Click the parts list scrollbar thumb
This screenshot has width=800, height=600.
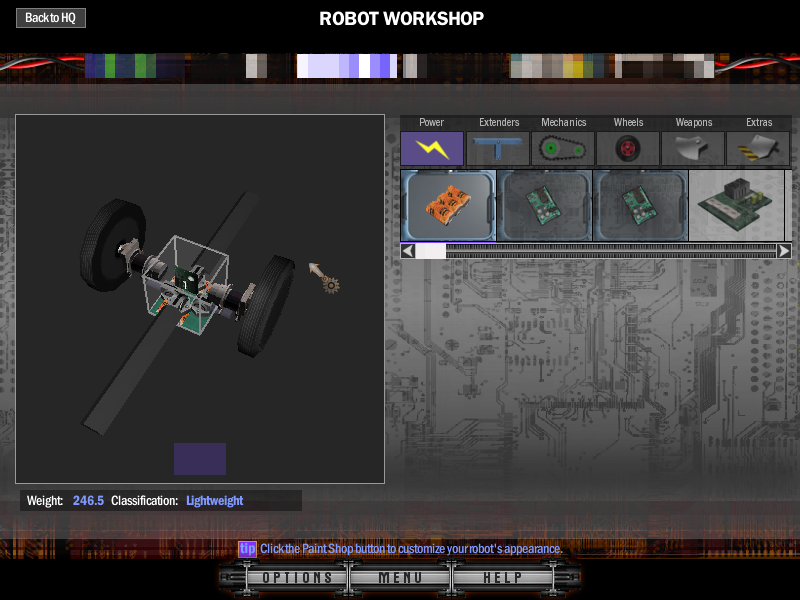(431, 251)
